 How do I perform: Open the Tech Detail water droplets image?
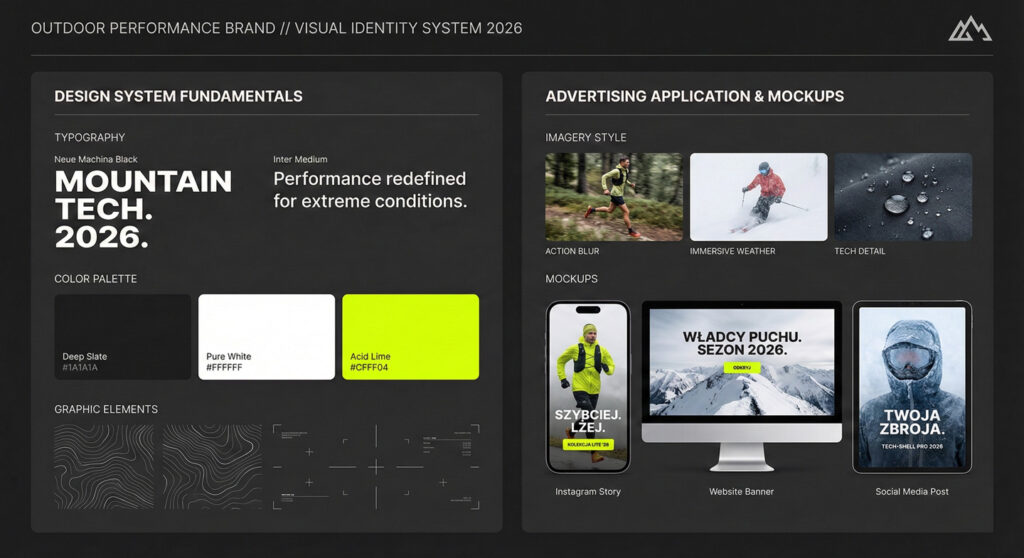coord(903,197)
